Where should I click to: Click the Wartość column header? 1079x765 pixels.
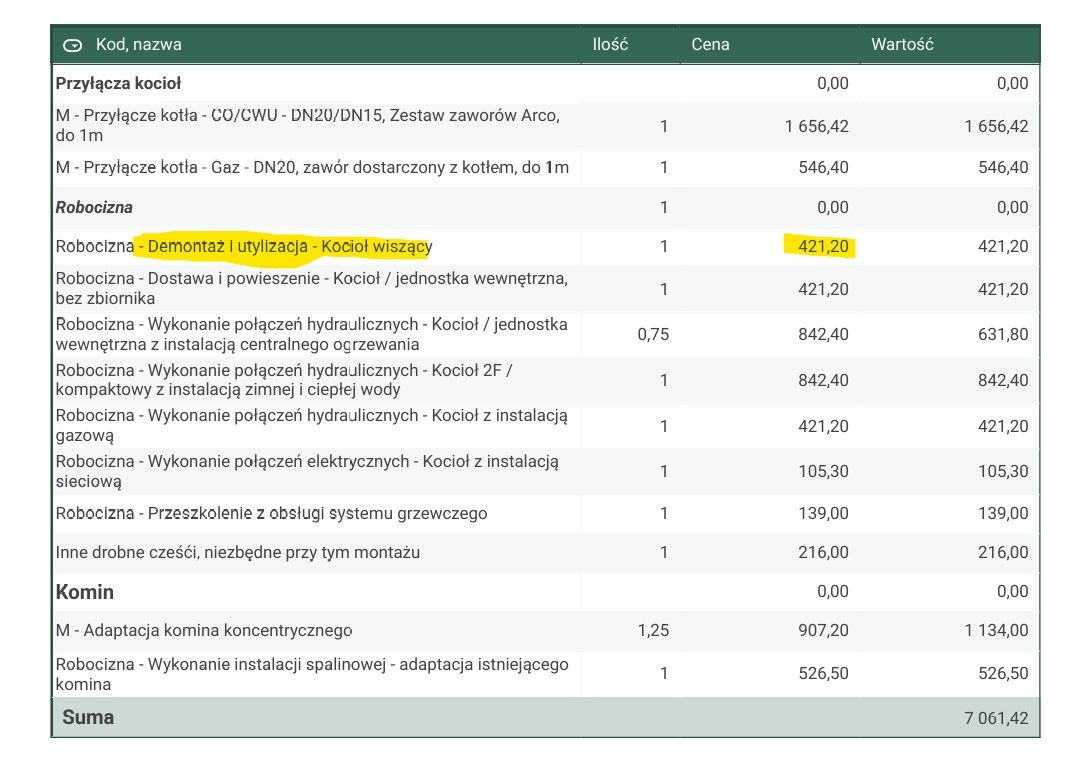pos(902,45)
